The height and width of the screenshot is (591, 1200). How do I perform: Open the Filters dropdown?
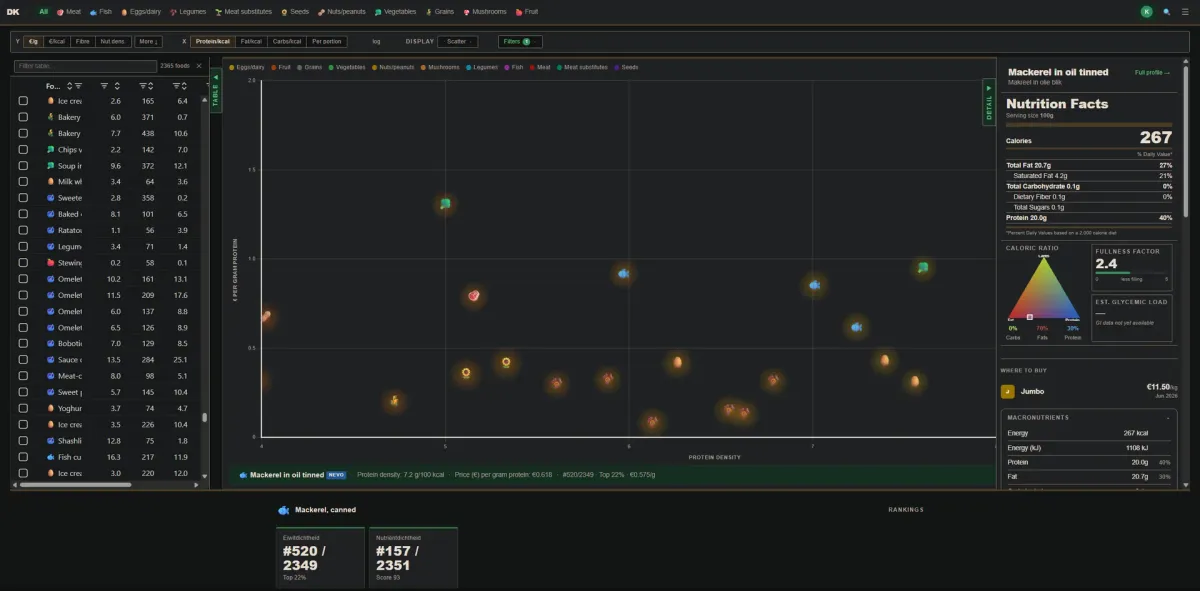pos(520,42)
